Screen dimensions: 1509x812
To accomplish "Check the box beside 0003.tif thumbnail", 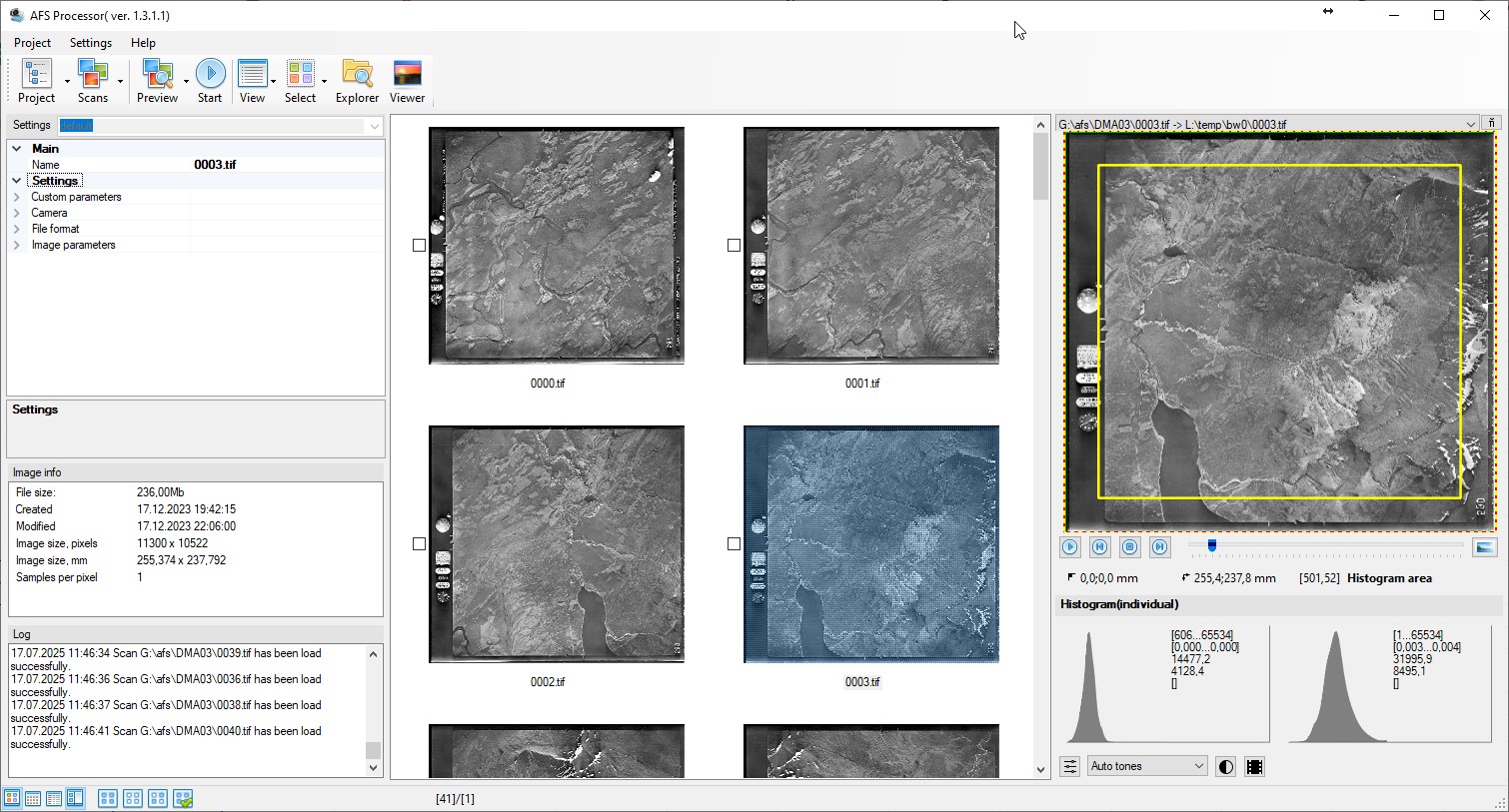I will (734, 543).
